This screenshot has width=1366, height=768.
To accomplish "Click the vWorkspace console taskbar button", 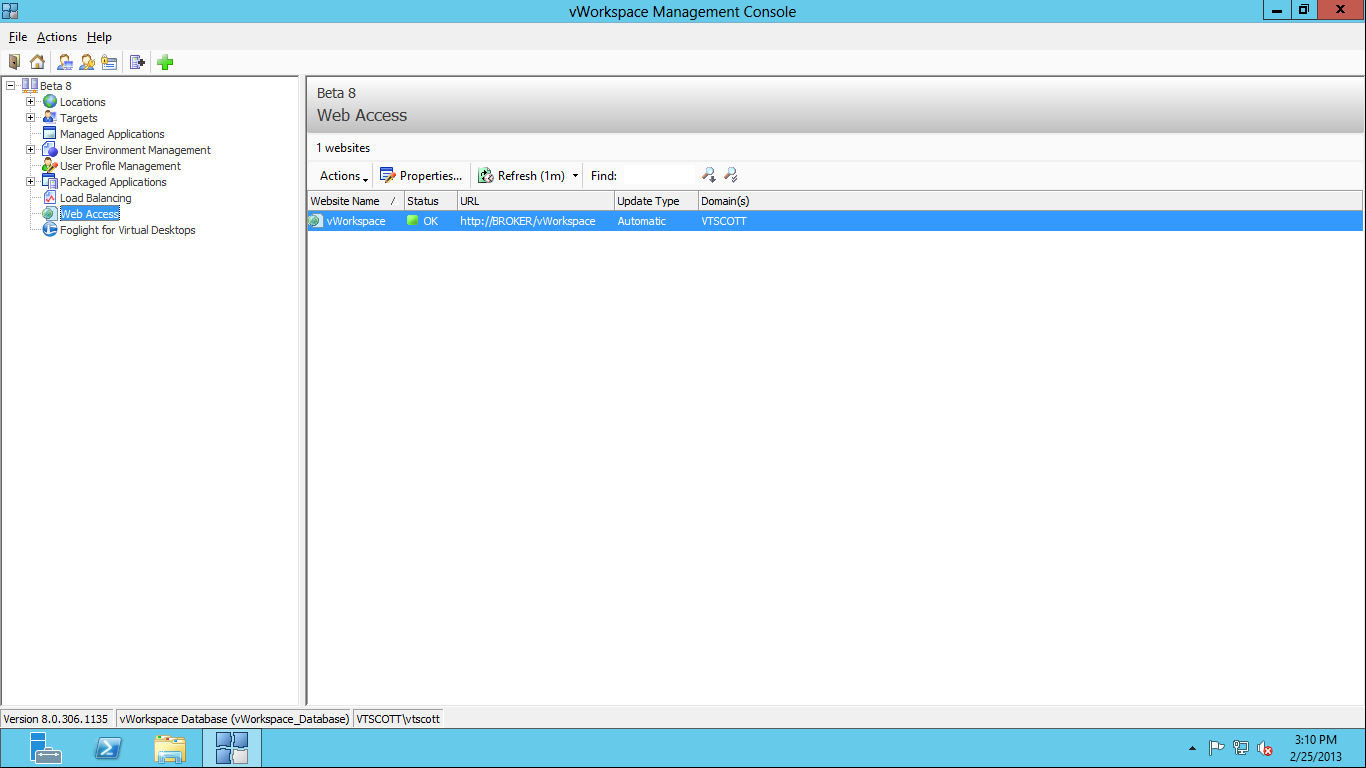I will (232, 748).
